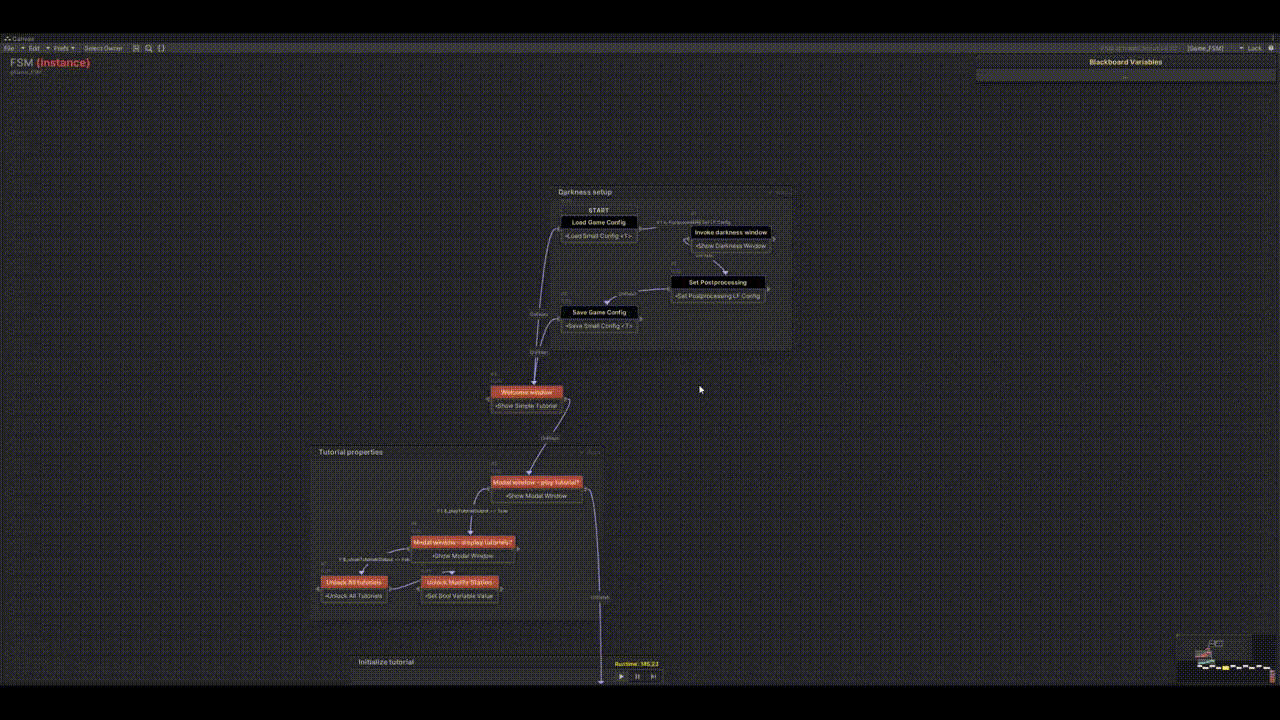Click the Darkness setup group title
This screenshot has height=720, width=1280.
tap(585, 192)
